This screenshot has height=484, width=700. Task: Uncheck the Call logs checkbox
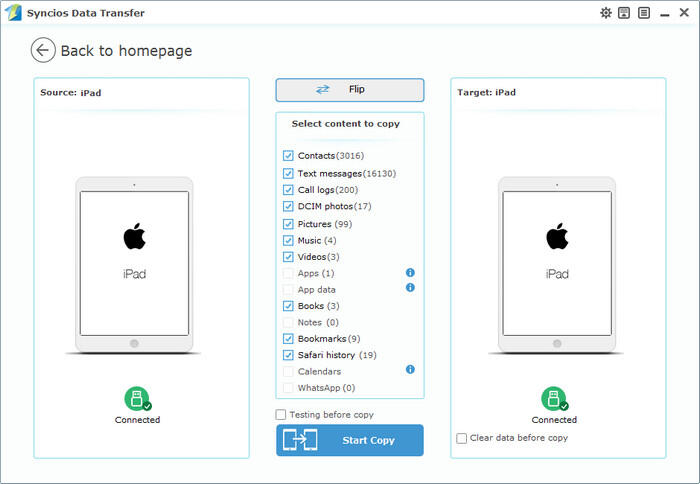[x=288, y=190]
